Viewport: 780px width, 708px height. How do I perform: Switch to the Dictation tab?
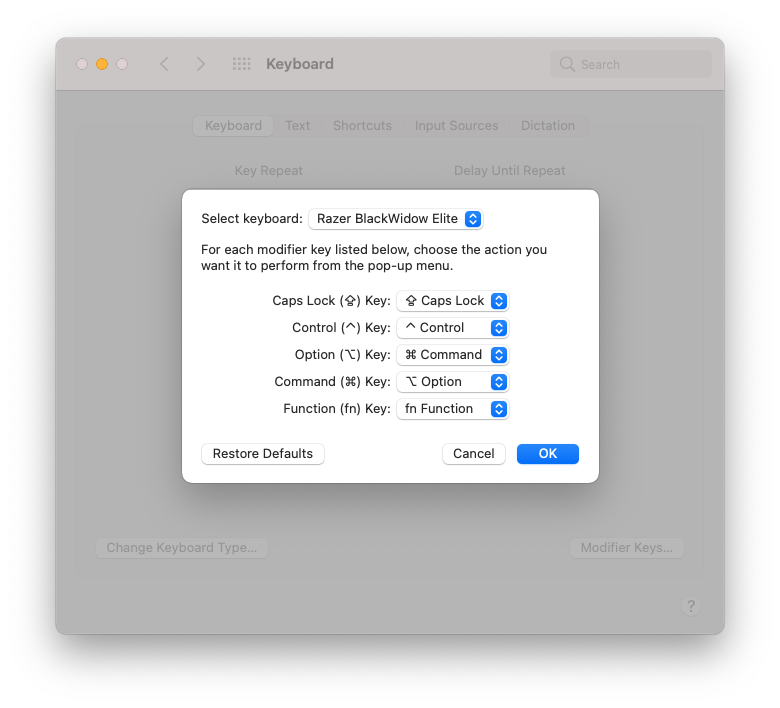point(548,126)
